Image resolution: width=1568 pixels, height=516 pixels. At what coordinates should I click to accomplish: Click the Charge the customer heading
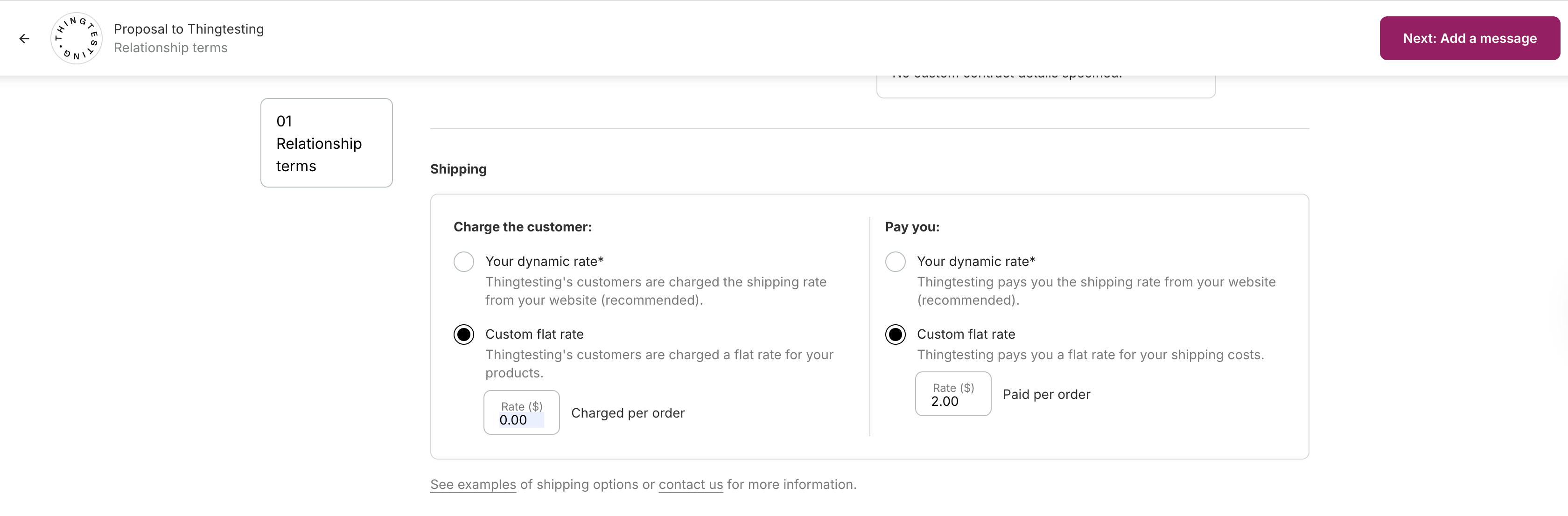522,227
